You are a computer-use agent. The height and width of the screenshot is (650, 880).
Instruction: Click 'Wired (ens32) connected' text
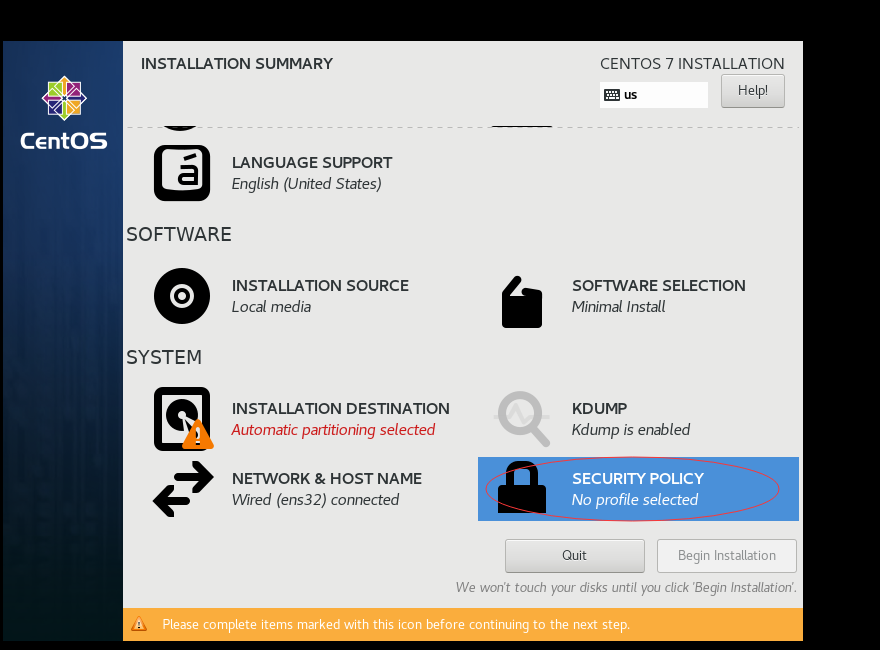tap(315, 500)
